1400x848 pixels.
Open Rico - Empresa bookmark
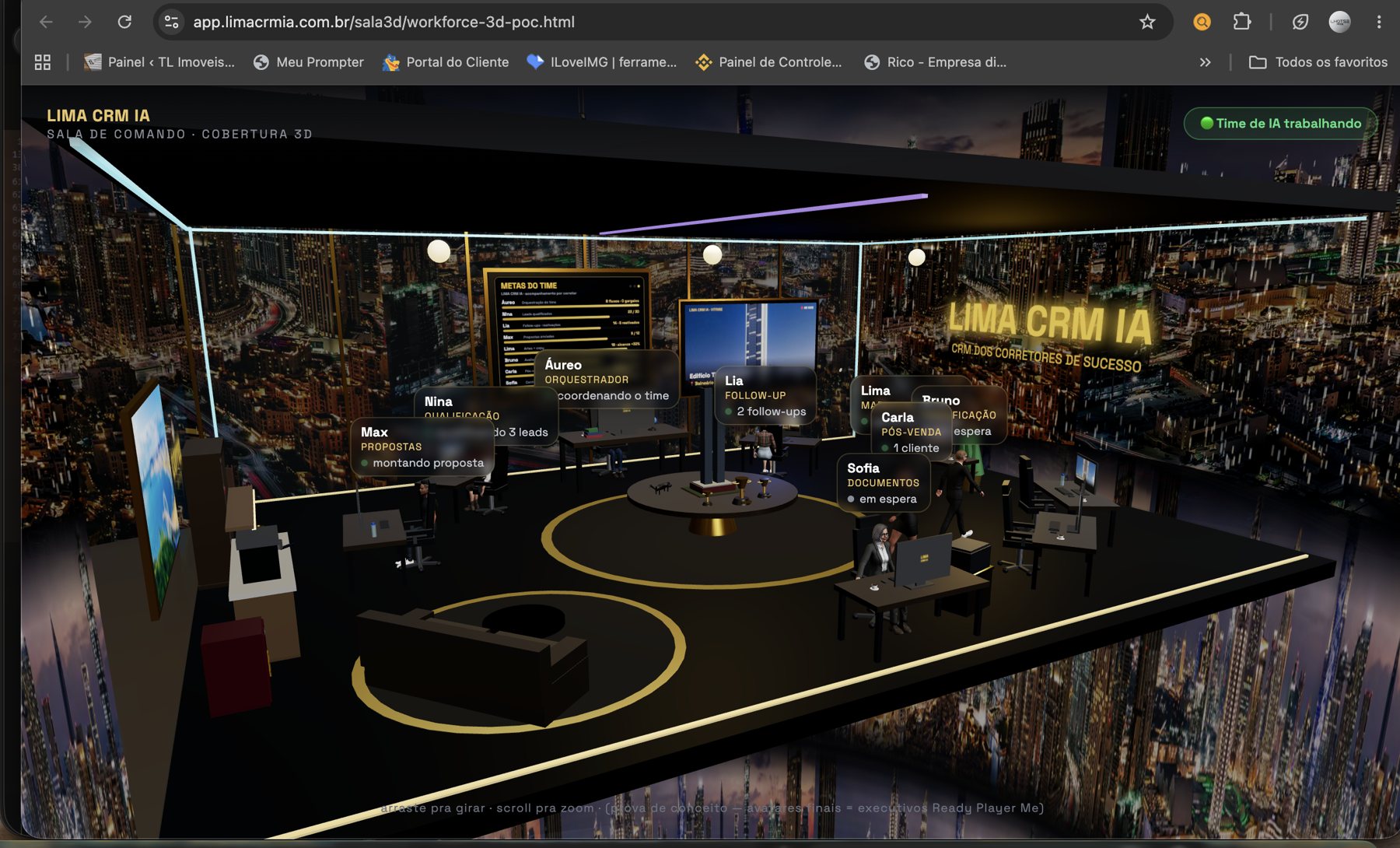(x=935, y=62)
